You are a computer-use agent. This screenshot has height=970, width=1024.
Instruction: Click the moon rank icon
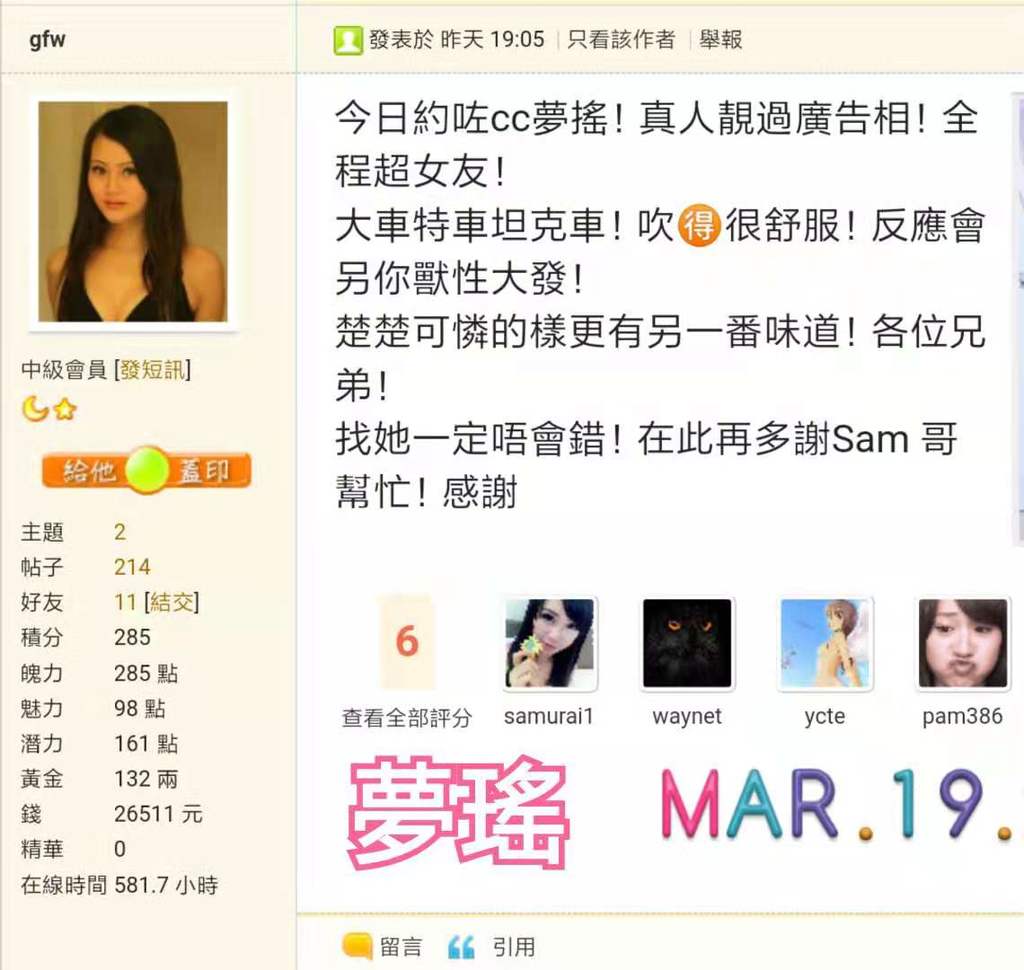coord(35,409)
